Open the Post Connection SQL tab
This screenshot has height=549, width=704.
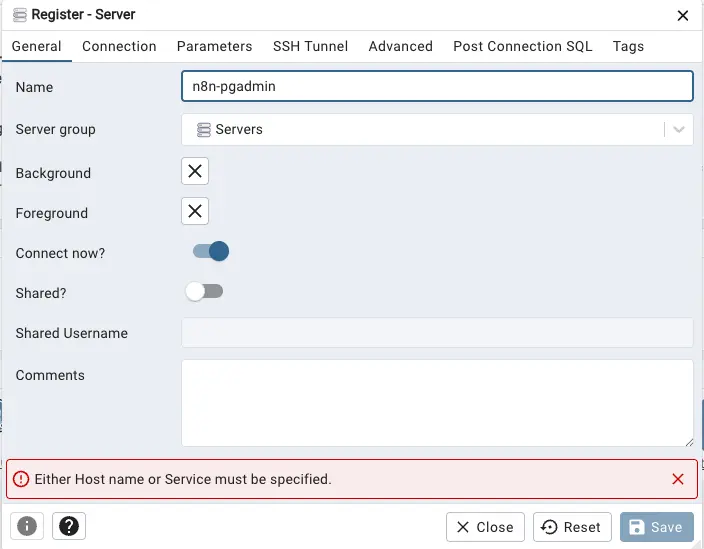click(x=523, y=46)
